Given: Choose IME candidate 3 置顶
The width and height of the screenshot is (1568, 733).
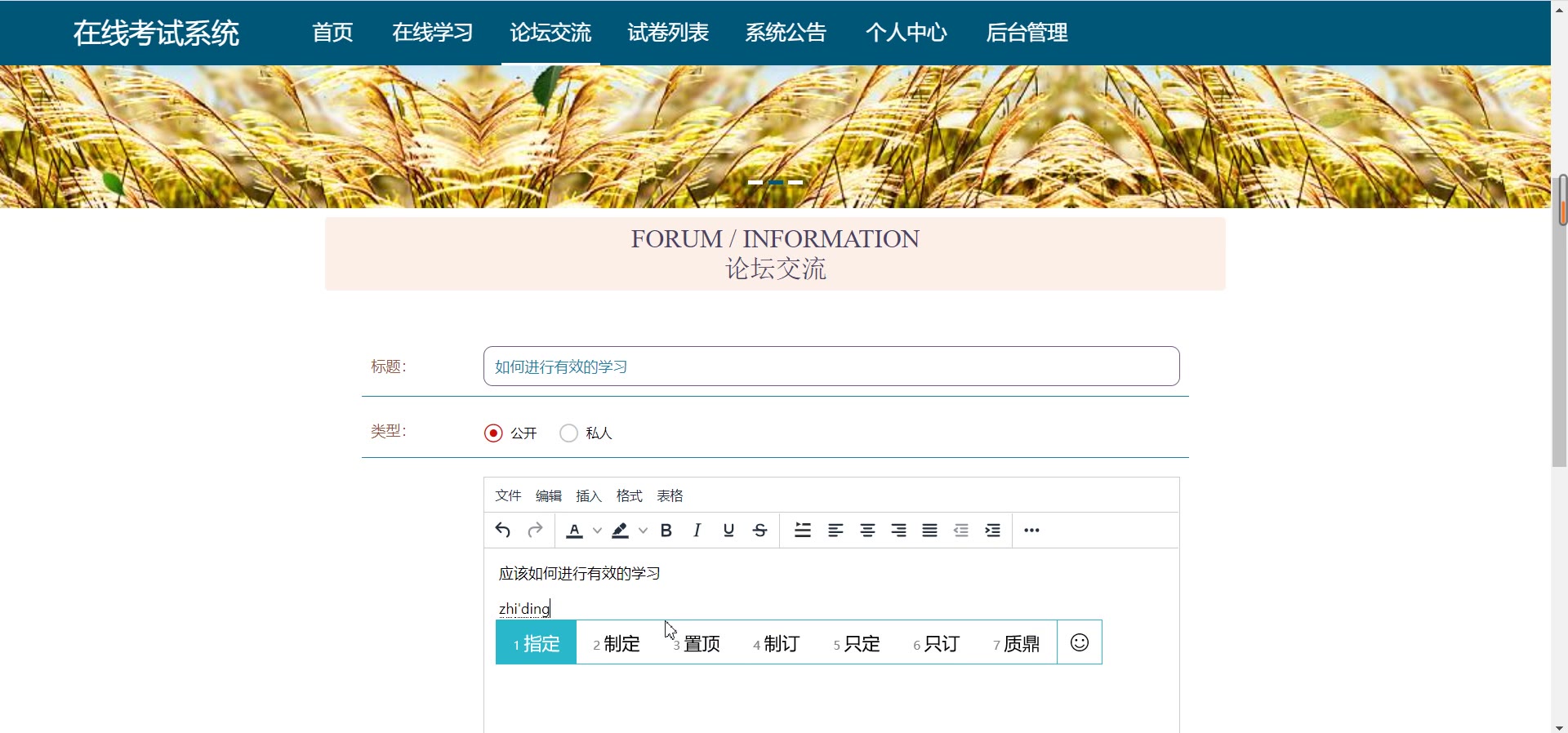Looking at the screenshot, I should click(x=697, y=643).
